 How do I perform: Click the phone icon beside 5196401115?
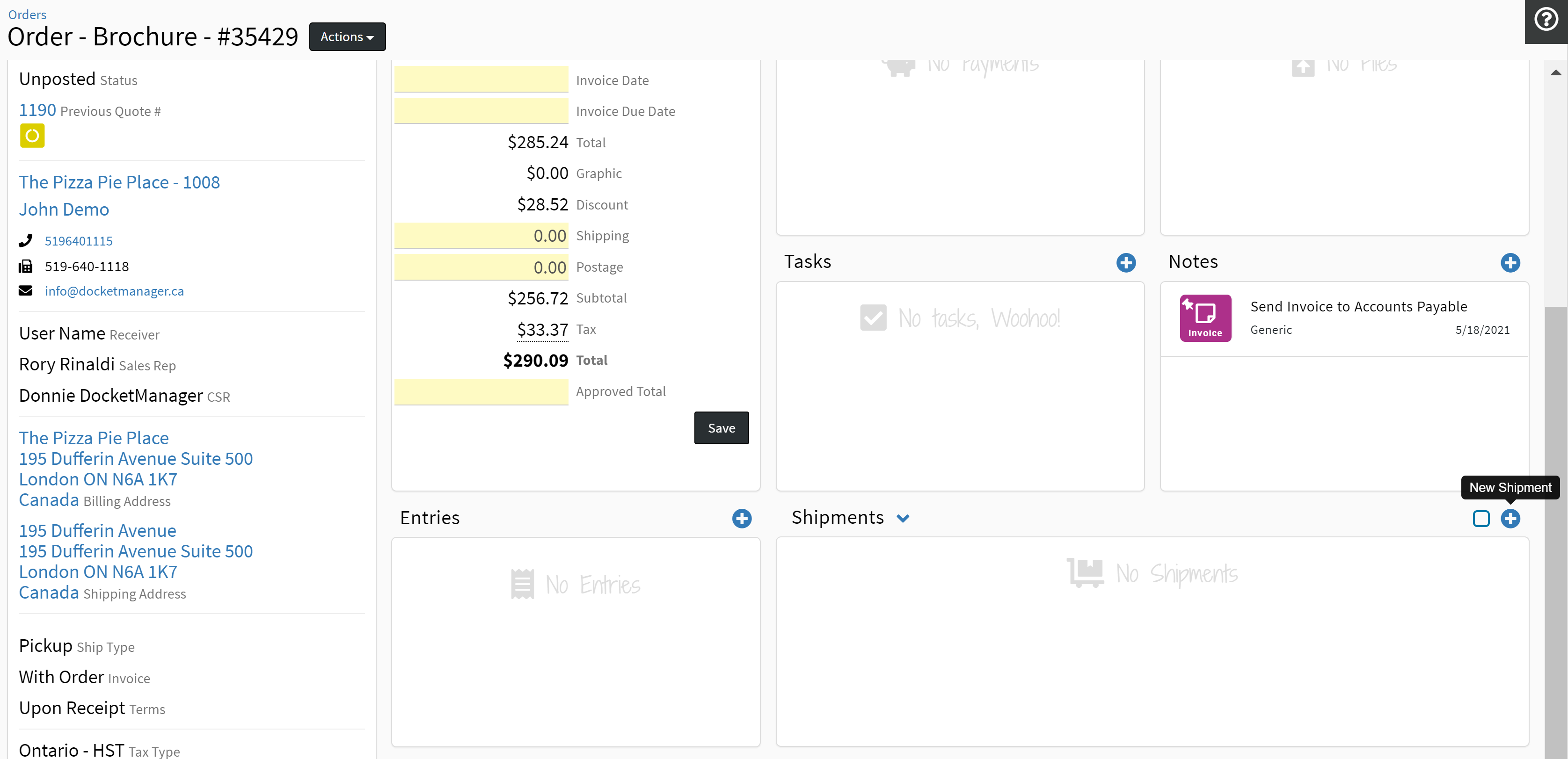[x=26, y=241]
